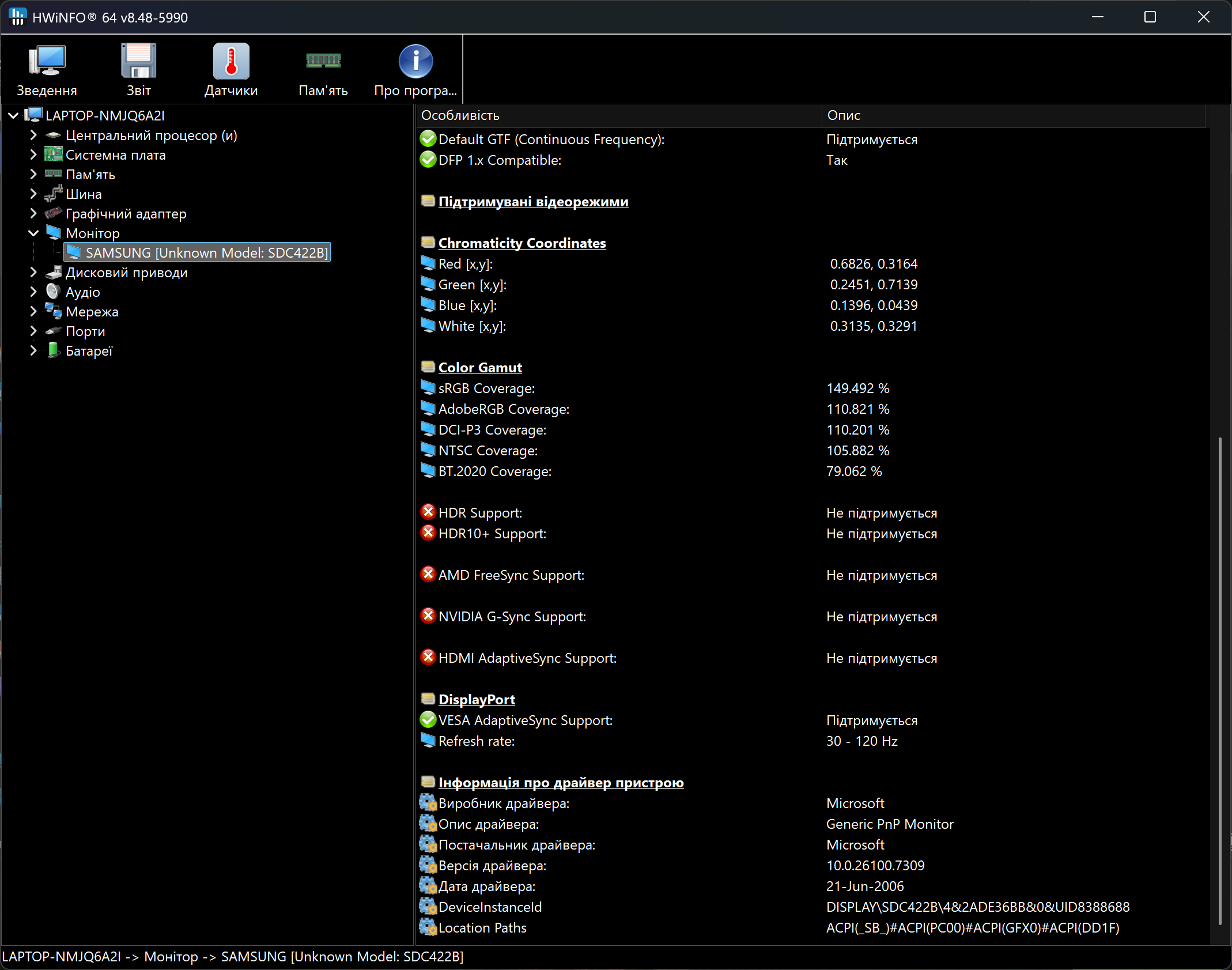Click the Центральний процесор CPU icon
The height and width of the screenshot is (970, 1232).
[x=54, y=135]
